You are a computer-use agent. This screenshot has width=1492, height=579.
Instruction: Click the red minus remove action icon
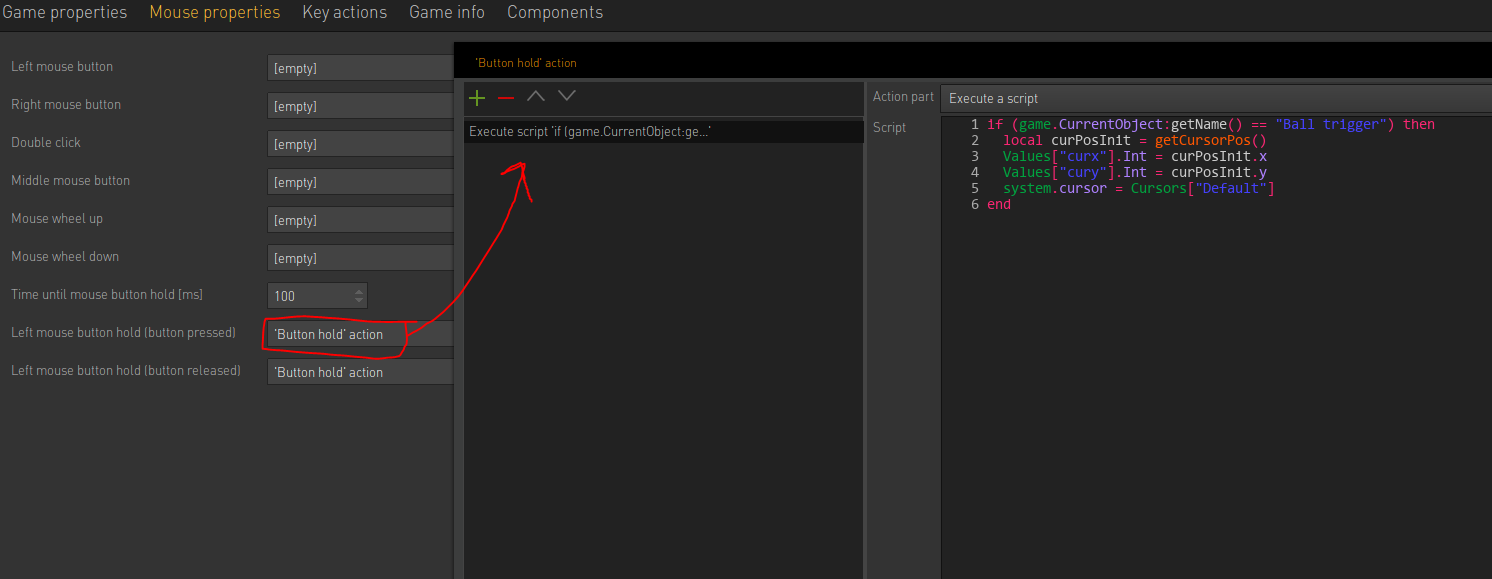point(506,97)
